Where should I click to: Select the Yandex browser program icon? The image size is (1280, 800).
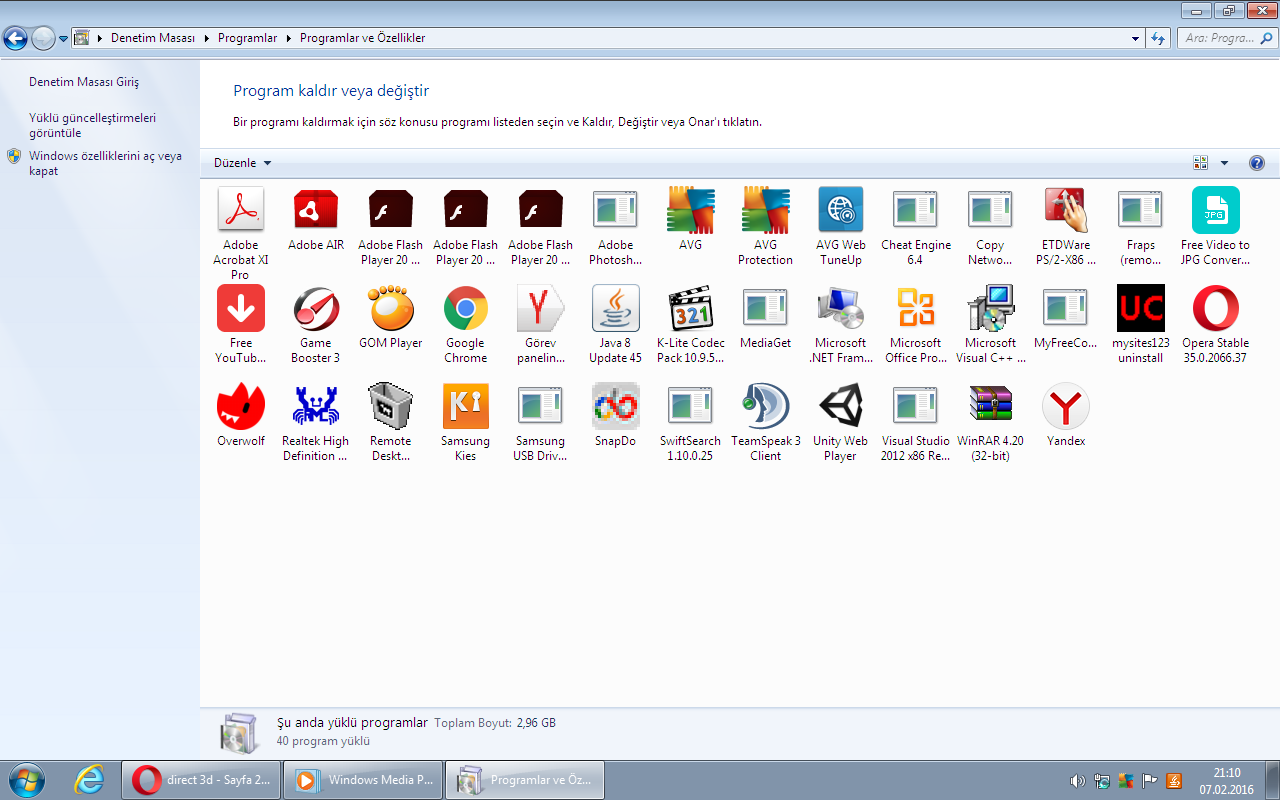tap(1066, 406)
